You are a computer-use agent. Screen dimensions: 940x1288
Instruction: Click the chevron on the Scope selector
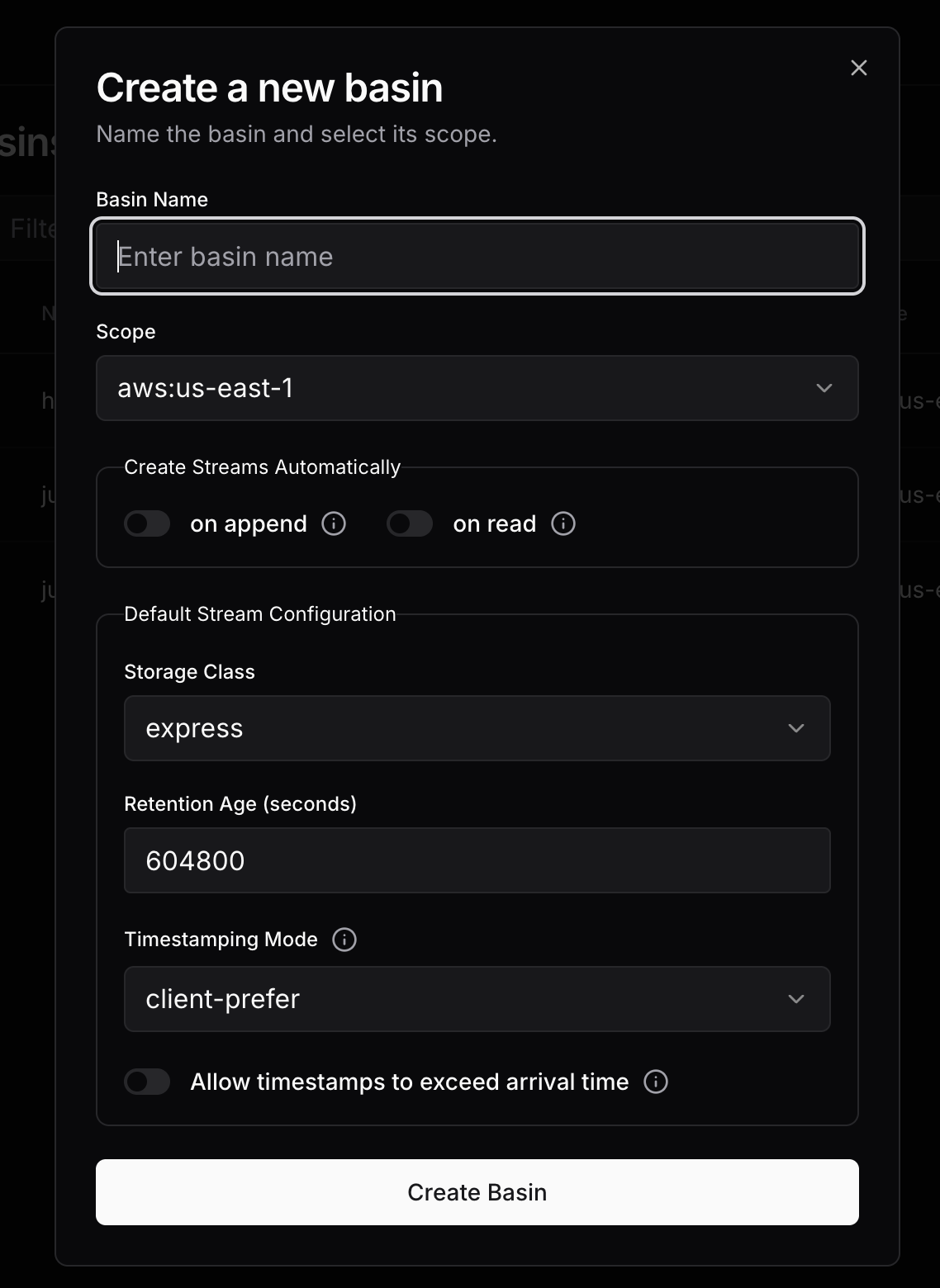click(823, 388)
